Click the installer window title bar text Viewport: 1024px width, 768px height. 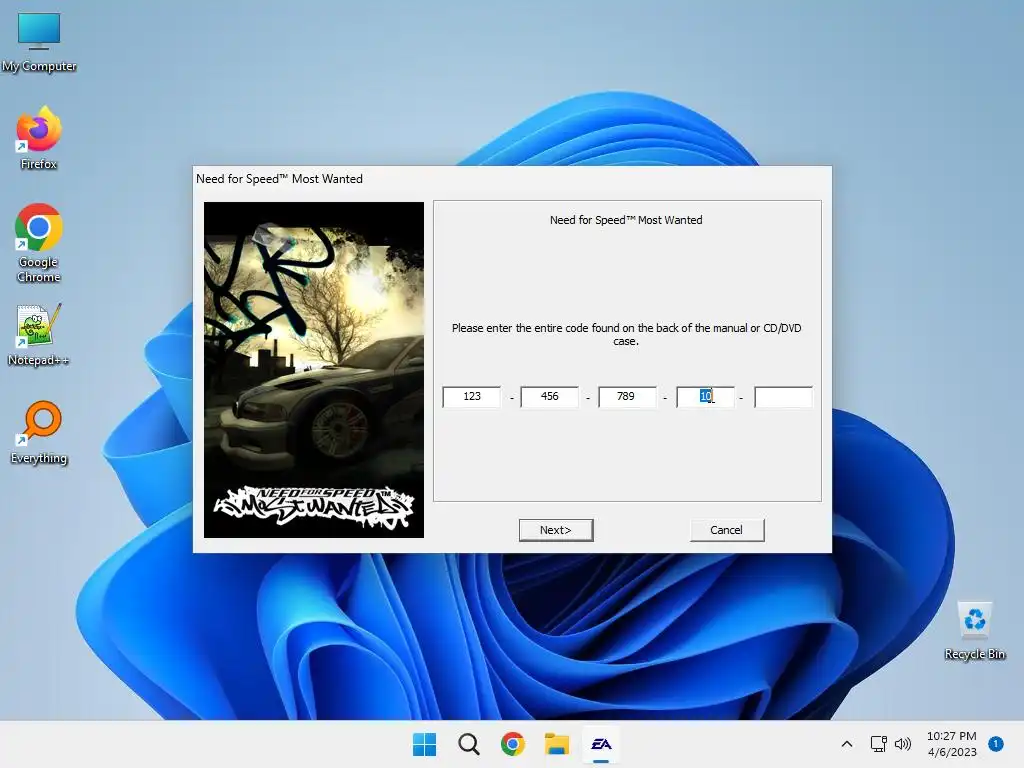[x=279, y=179]
